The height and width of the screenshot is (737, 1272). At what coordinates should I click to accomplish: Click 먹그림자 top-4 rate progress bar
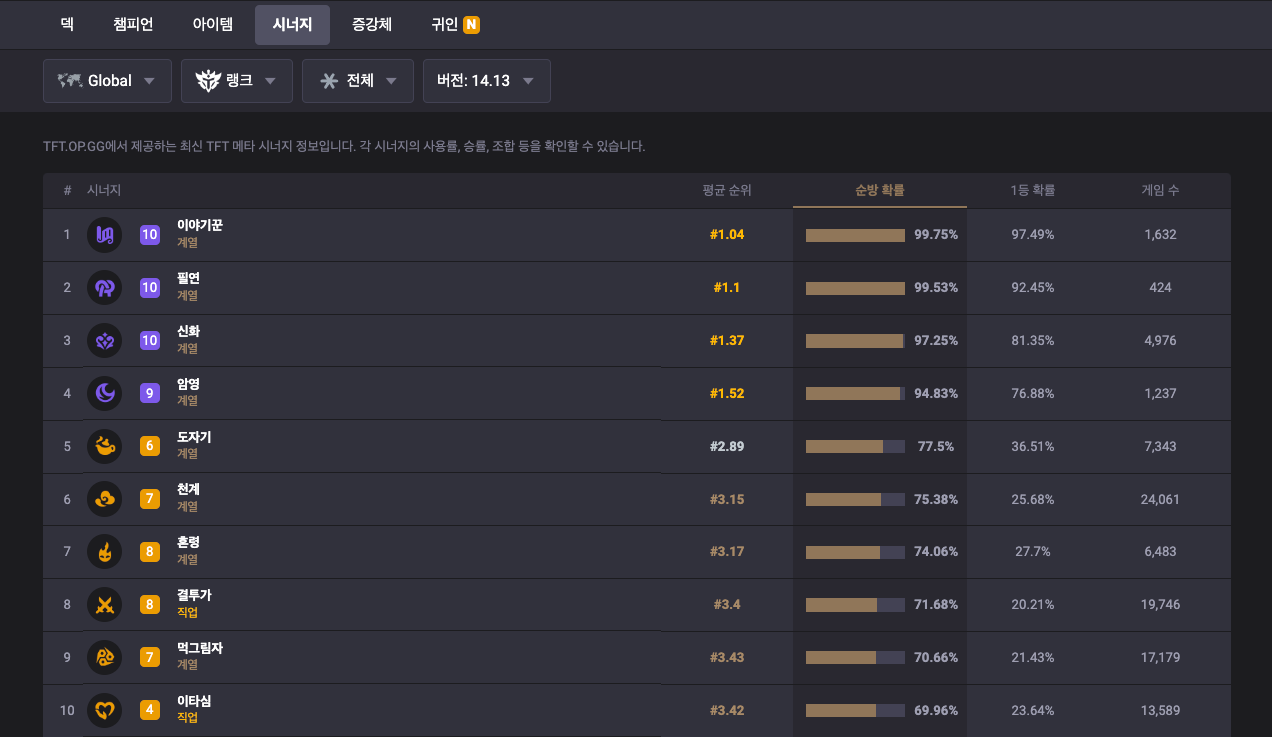(855, 657)
